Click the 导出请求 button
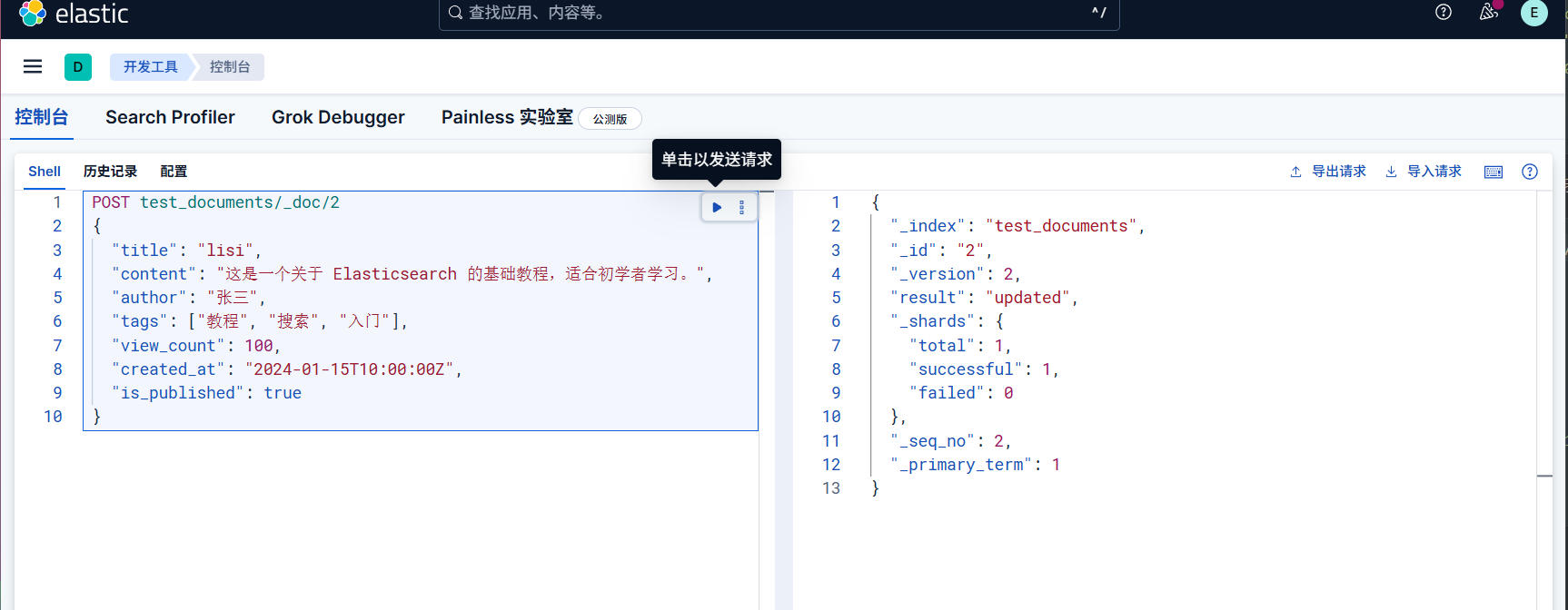Image resolution: width=1568 pixels, height=610 pixels. (1328, 172)
